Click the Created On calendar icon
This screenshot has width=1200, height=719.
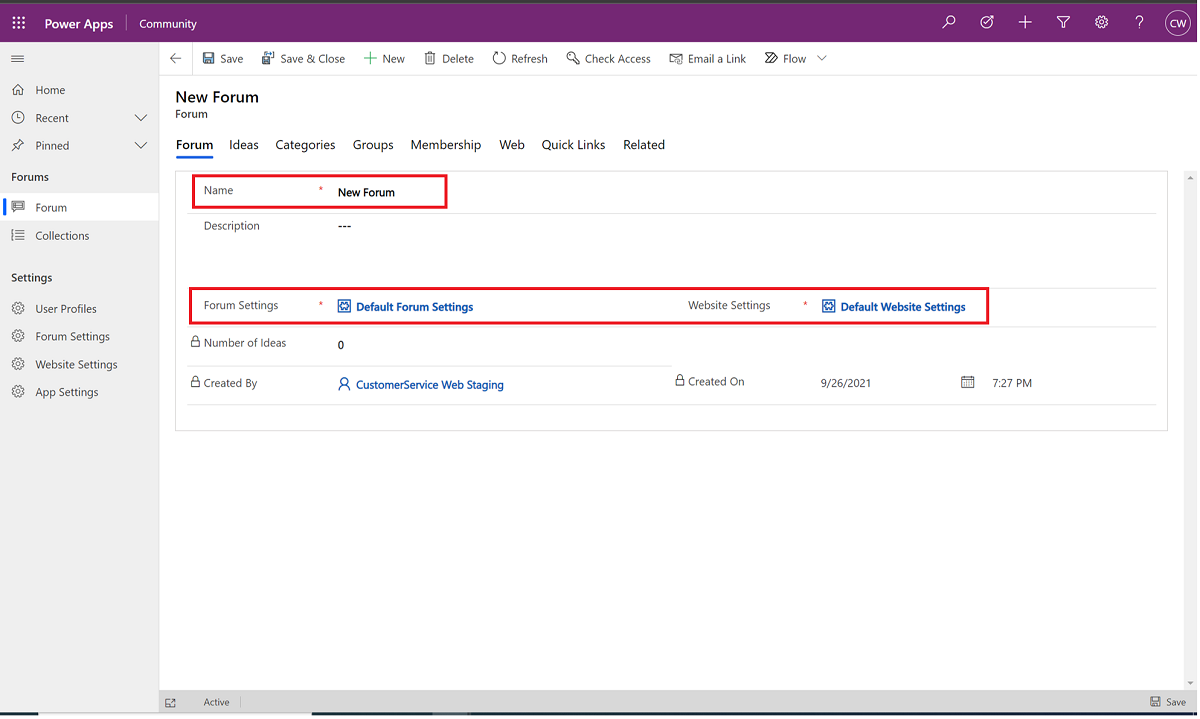[967, 383]
